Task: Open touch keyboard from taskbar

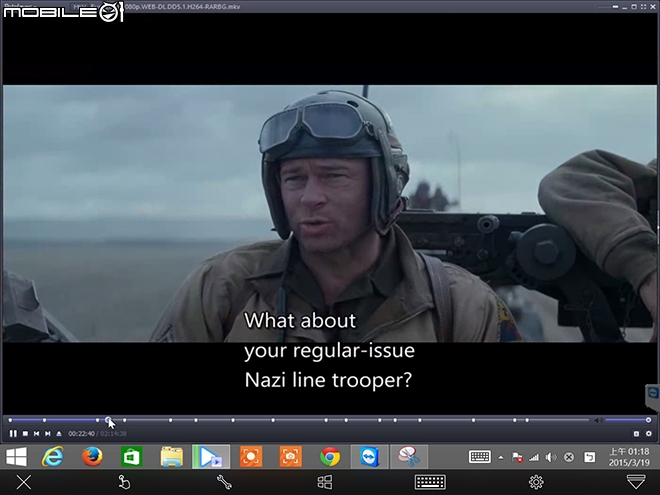Action: (x=480, y=457)
